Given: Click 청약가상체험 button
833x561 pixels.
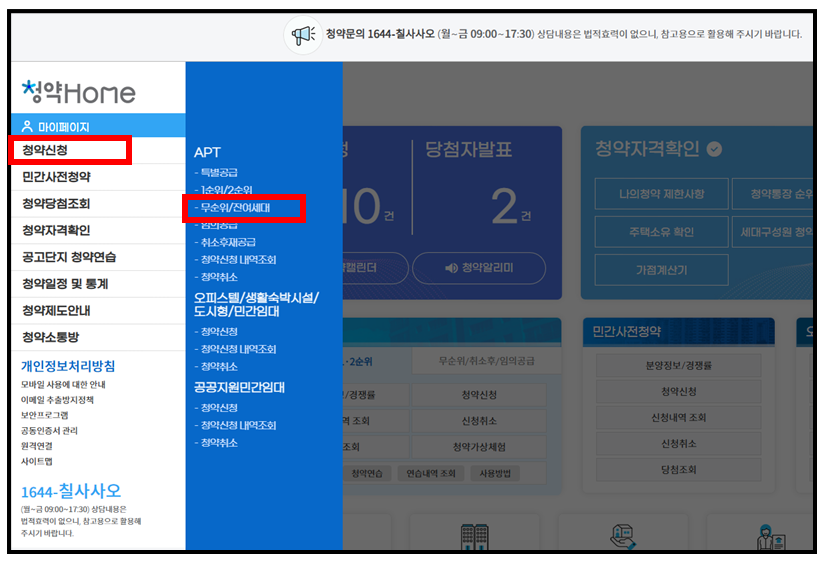Looking at the screenshot, I should coord(479,447).
